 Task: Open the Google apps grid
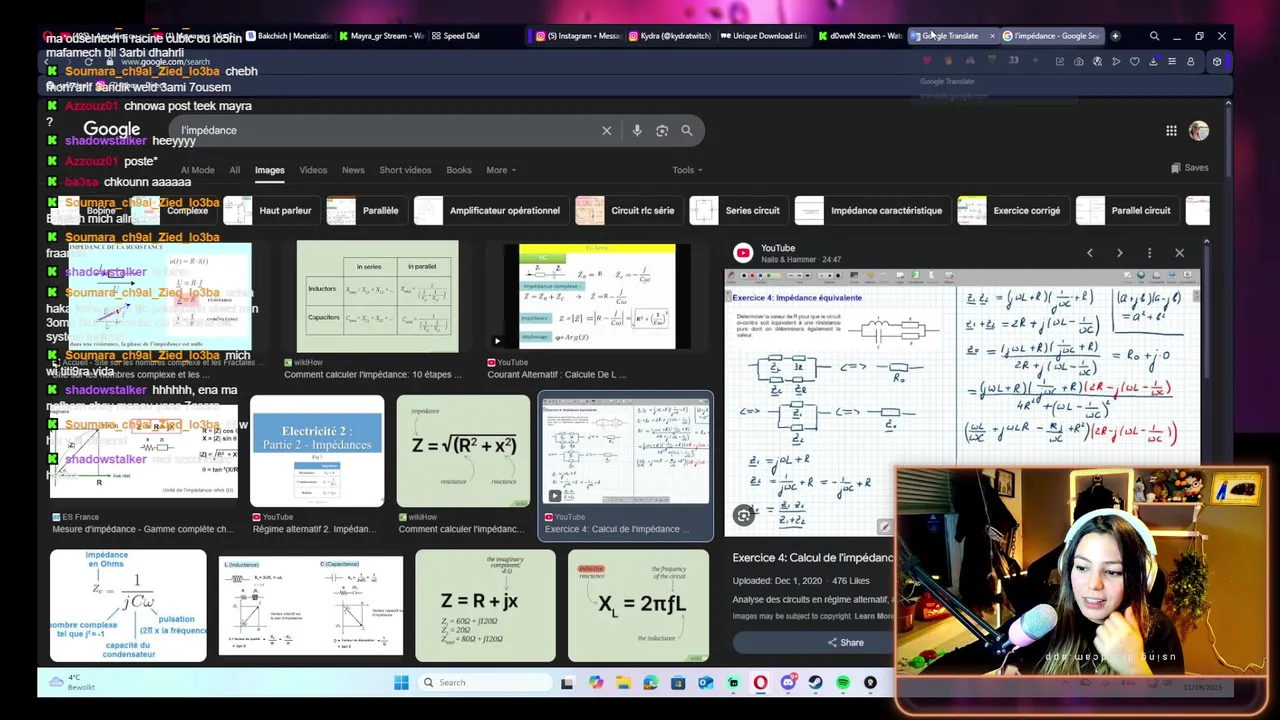click(1171, 130)
